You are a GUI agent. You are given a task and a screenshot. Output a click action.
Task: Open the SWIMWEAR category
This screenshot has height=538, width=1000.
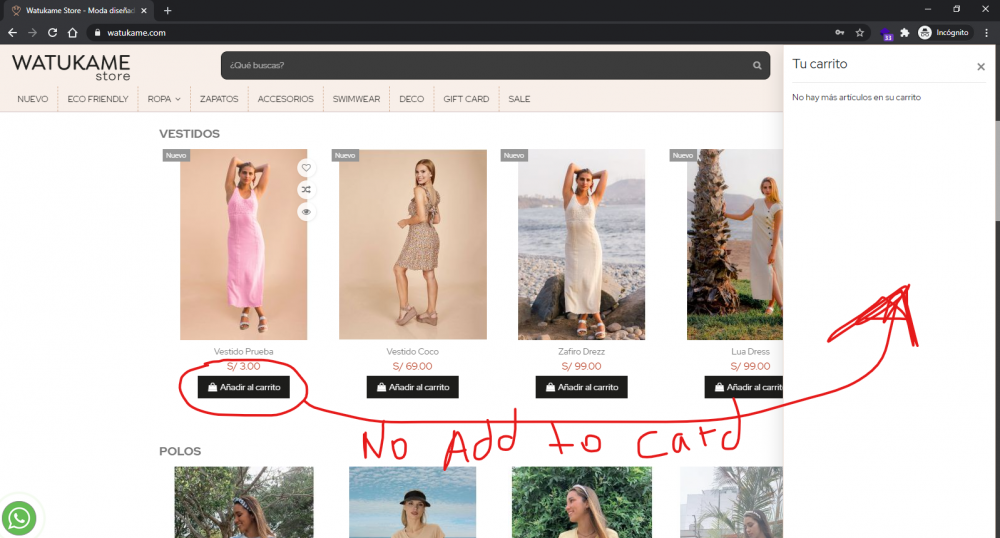356,99
